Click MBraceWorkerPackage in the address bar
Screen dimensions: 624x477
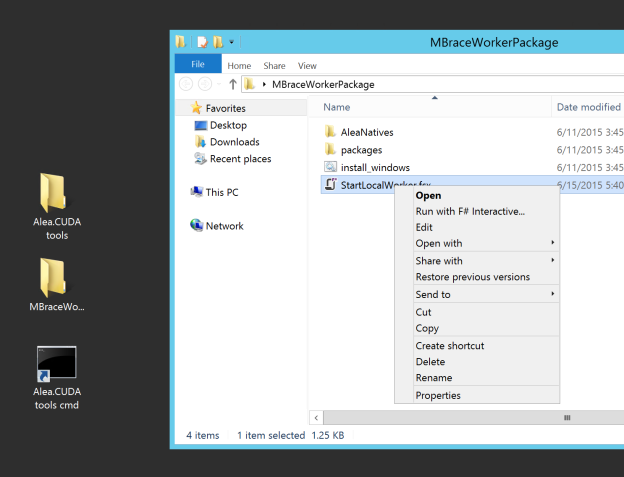click(x=323, y=84)
